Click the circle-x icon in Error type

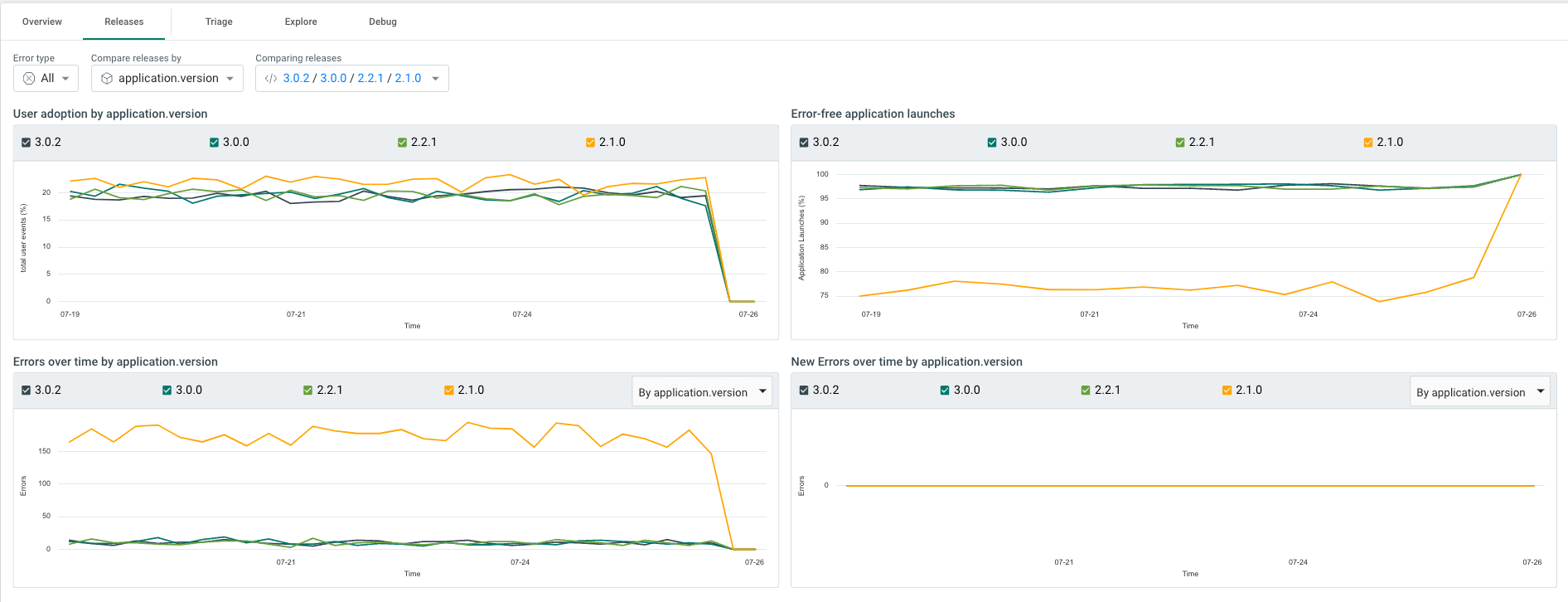pos(29,78)
